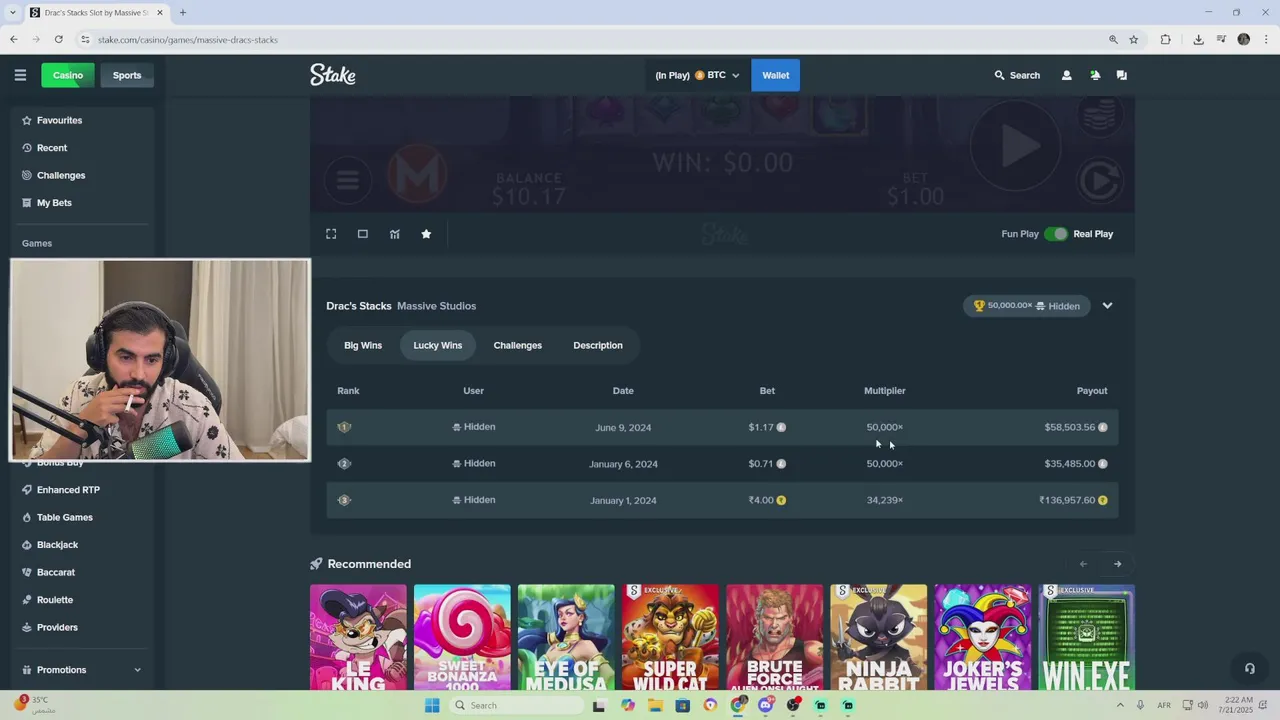Open WIN.EXE game thumbnail

click(1086, 638)
